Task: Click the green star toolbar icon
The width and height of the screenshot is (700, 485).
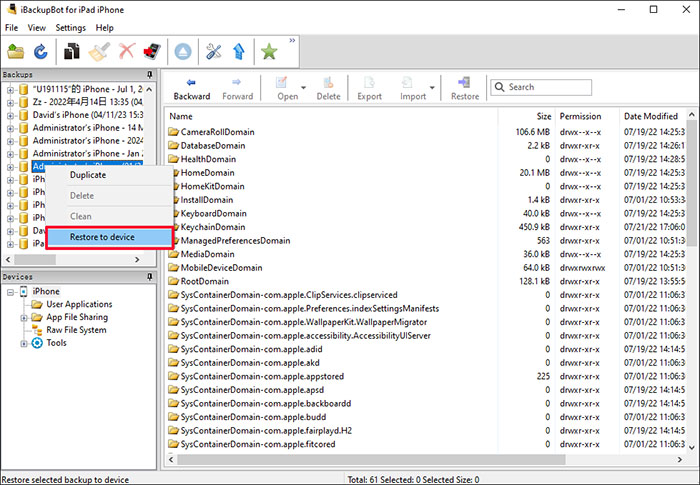Action: (269, 52)
